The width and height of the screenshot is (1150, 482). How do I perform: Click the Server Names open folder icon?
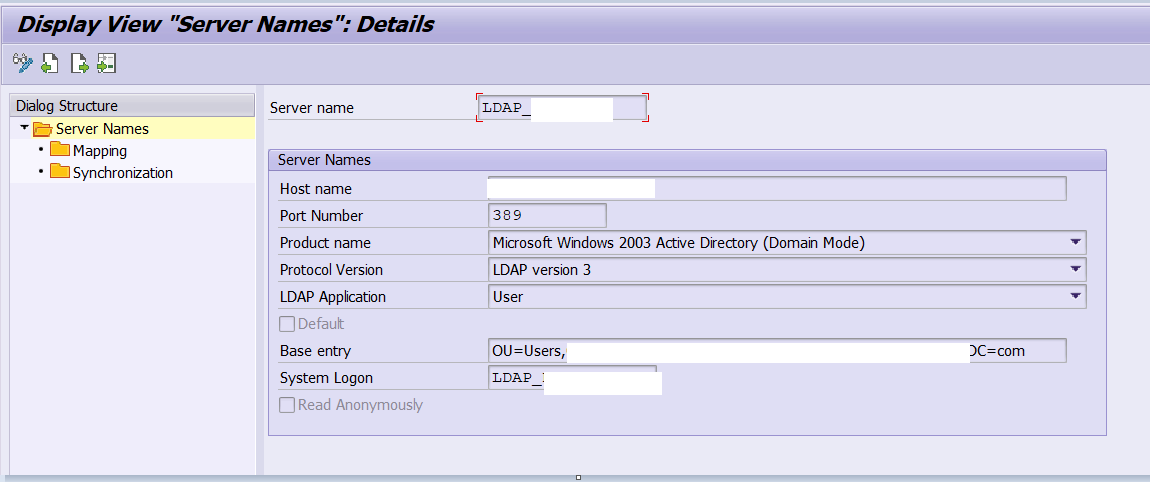click(x=42, y=129)
